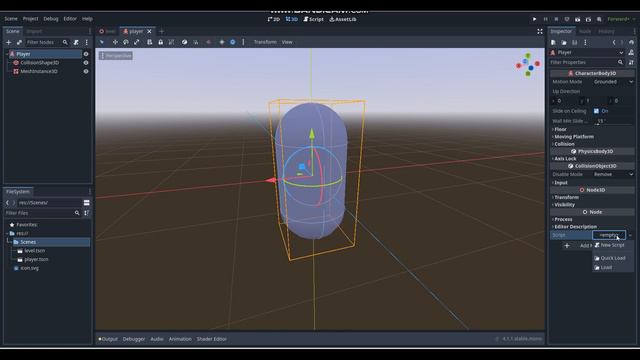This screenshot has width=640, height=360.
Task: Open the Transform viewport menu
Action: (265, 42)
